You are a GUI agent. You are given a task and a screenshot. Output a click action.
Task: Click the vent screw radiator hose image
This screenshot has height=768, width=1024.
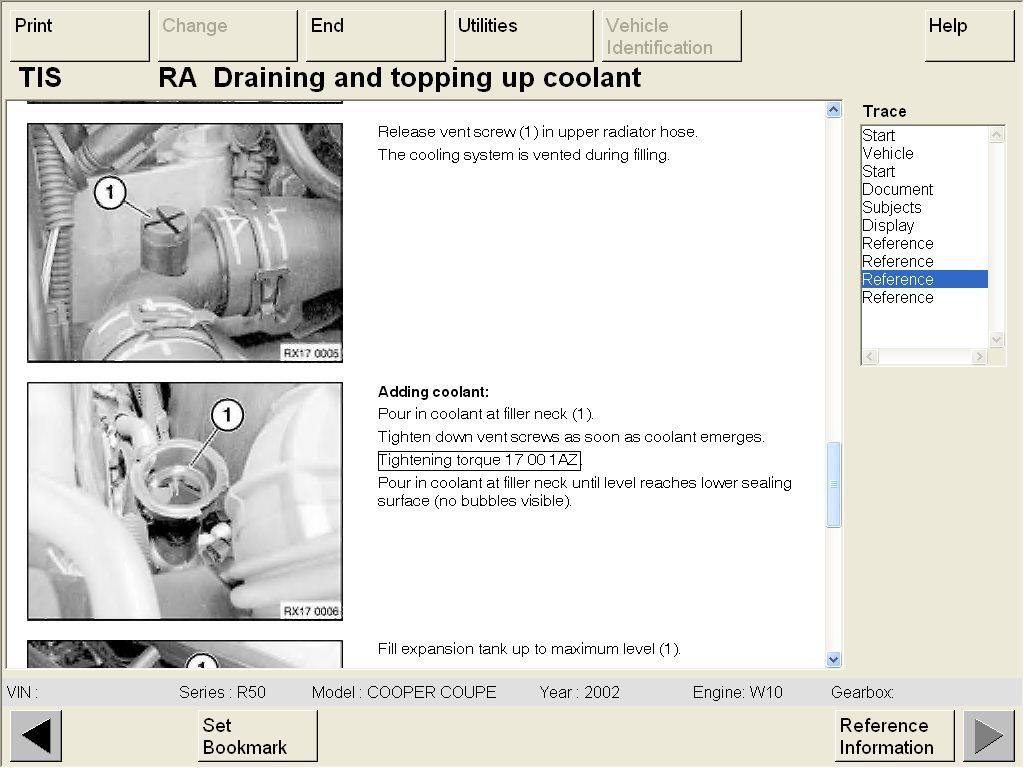point(185,242)
